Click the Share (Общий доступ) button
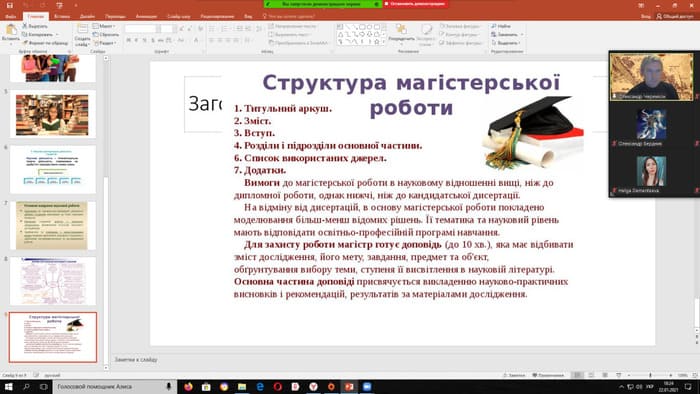The width and height of the screenshot is (700, 394). 675,17
